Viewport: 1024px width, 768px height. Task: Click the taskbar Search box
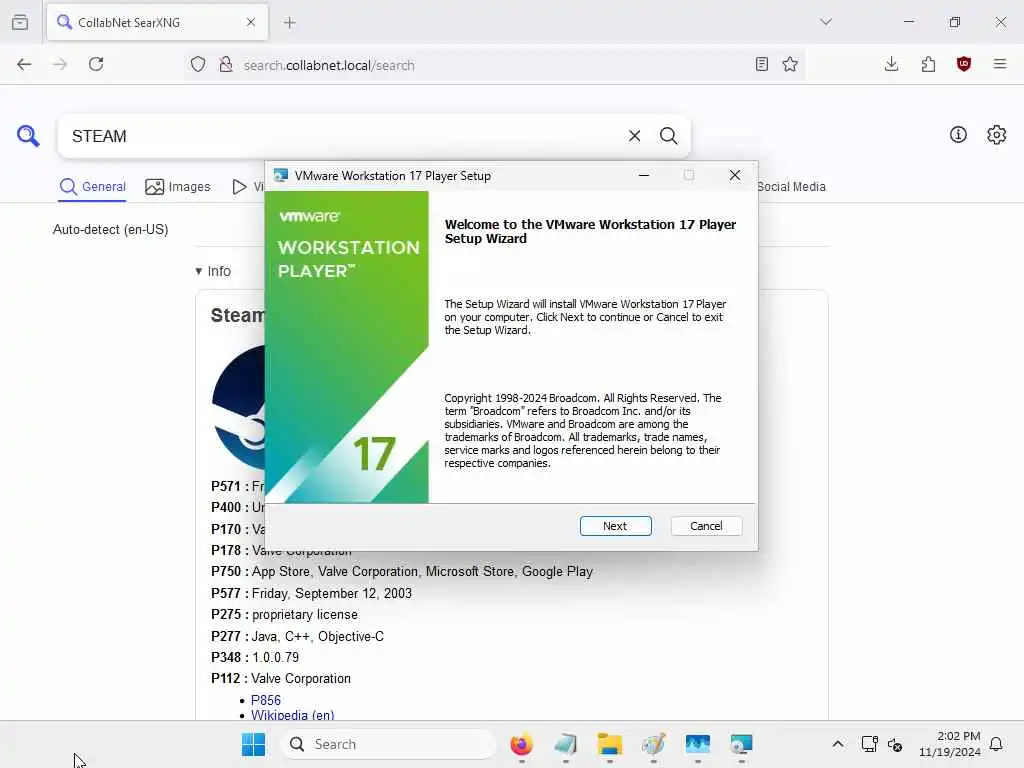pyautogui.click(x=389, y=744)
